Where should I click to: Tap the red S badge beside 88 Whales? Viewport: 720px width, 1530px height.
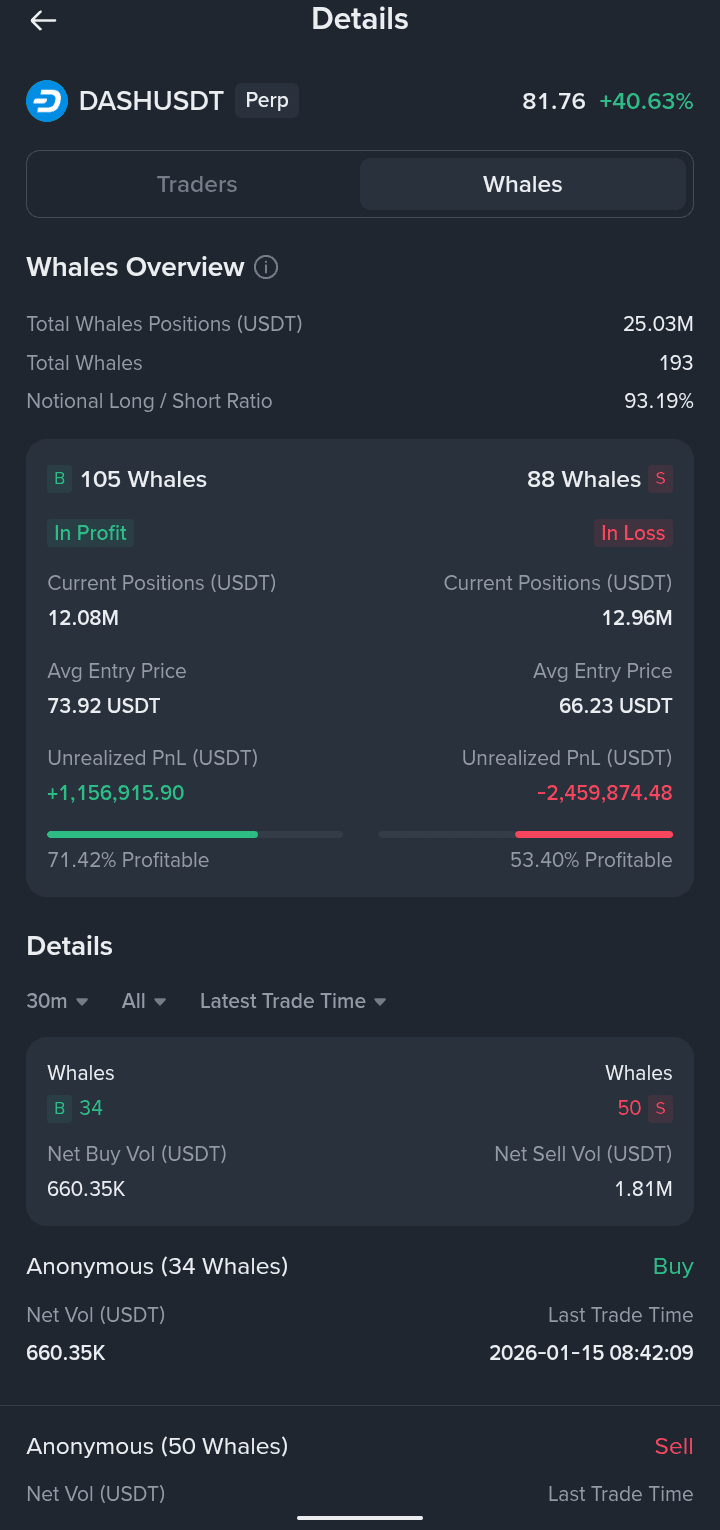pos(660,479)
